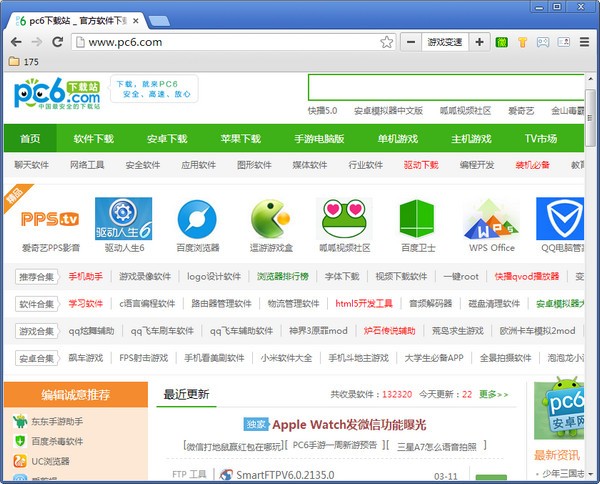Open the 175 bookmarks folder

click(x=24, y=62)
